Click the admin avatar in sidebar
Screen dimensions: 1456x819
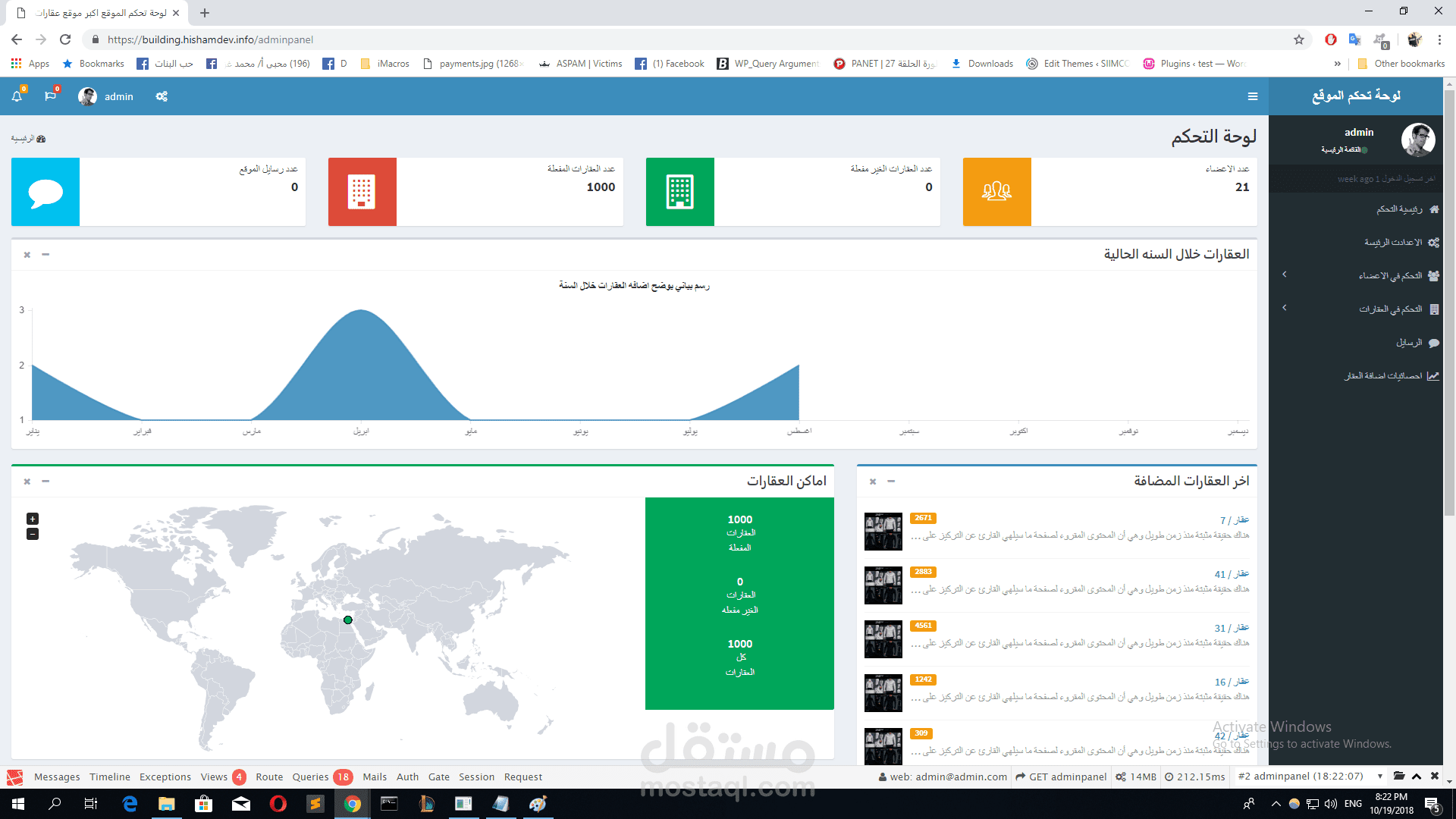pyautogui.click(x=1418, y=140)
